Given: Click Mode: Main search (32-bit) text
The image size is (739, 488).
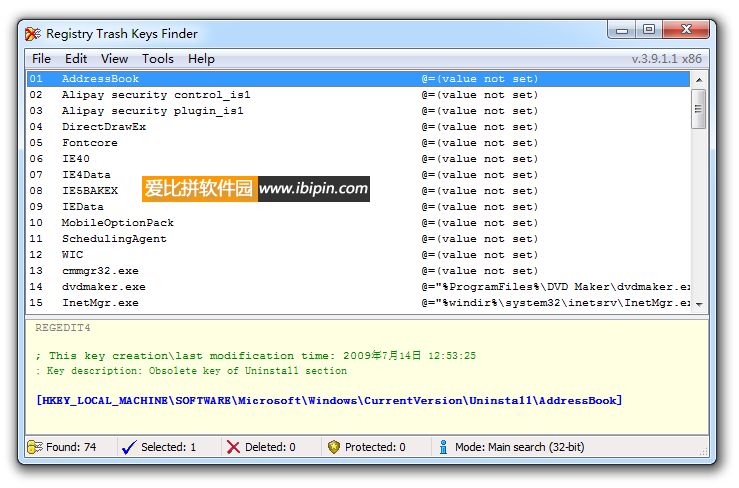Looking at the screenshot, I should [519, 447].
